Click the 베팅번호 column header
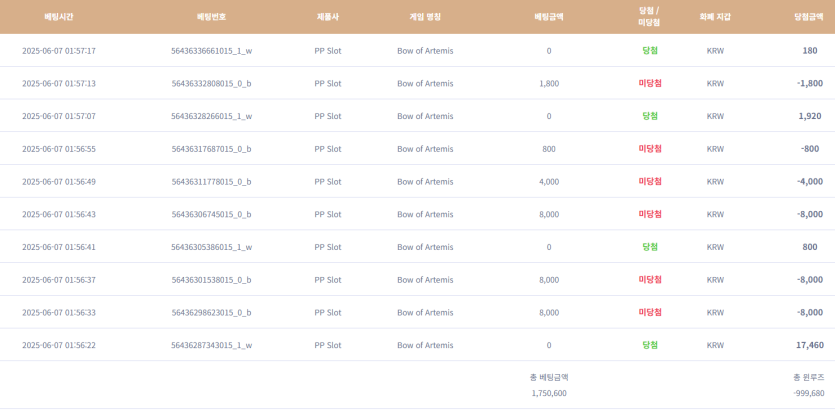The height and width of the screenshot is (413, 835). point(211,17)
